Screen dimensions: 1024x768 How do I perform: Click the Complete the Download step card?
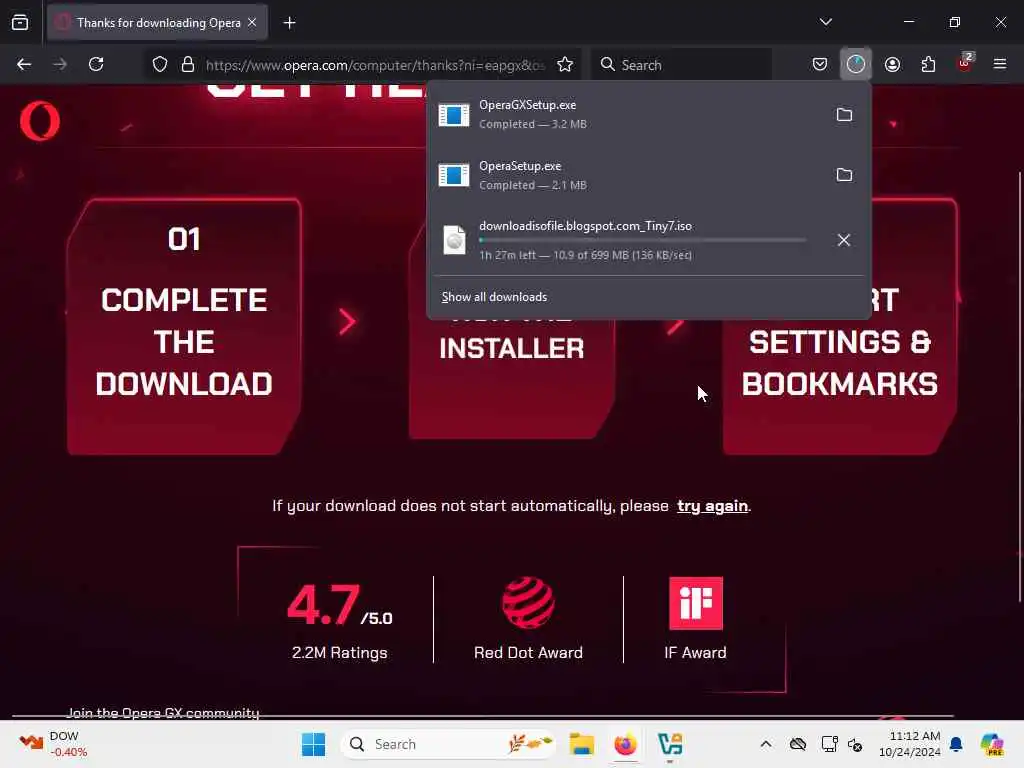pos(184,327)
